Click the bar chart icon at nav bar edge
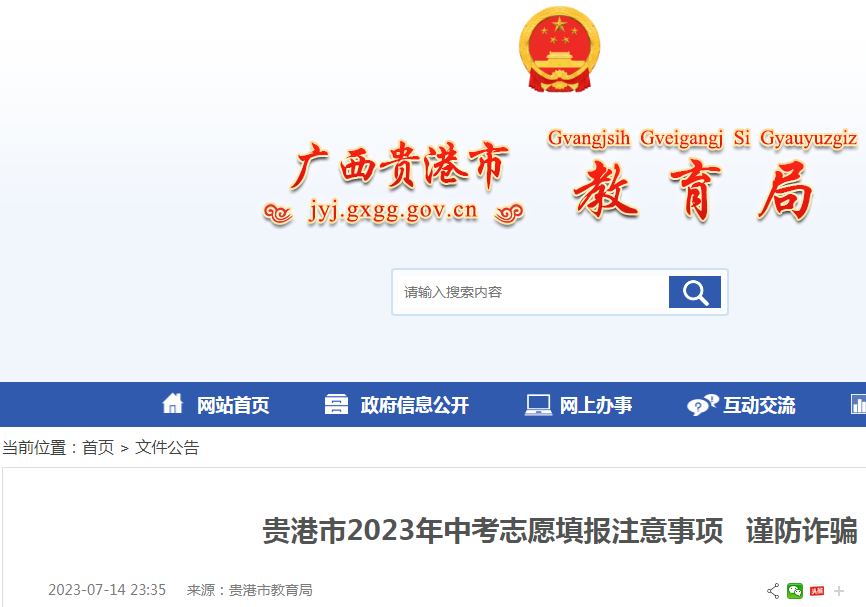Screen dimensions: 866x607 click(x=858, y=404)
